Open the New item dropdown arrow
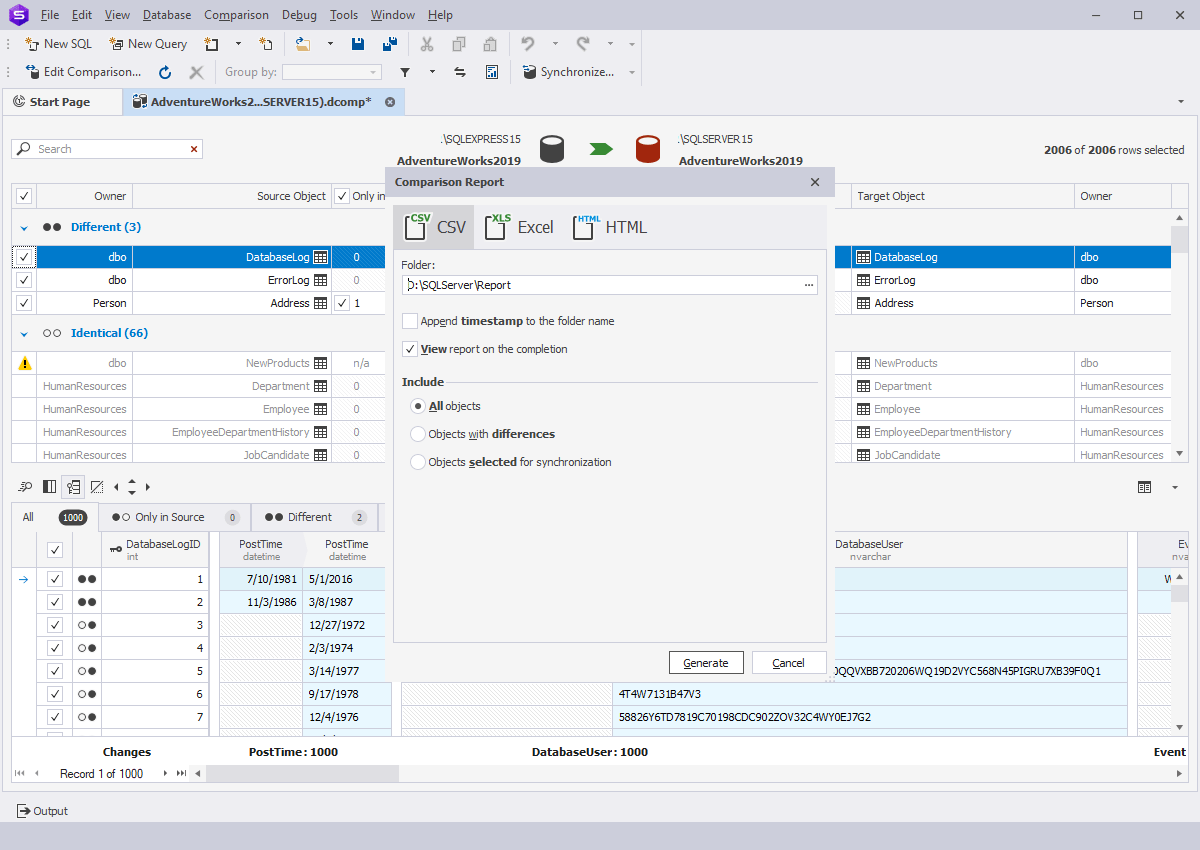The height and width of the screenshot is (850, 1200). click(x=238, y=44)
